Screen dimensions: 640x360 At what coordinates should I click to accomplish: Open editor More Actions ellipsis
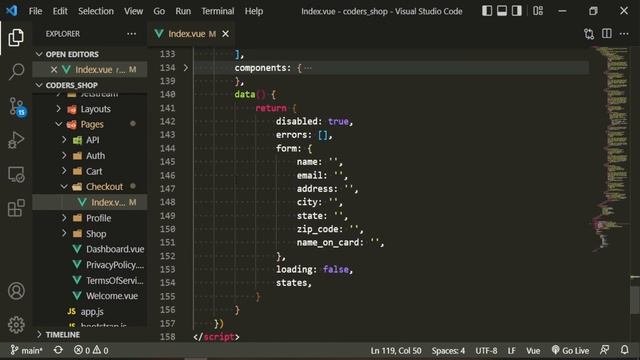pyautogui.click(x=624, y=34)
